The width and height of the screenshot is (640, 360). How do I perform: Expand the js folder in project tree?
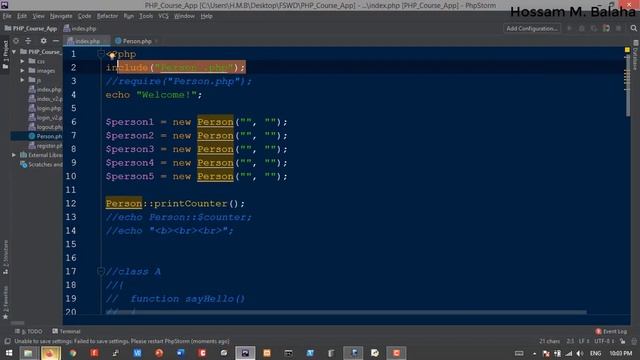22,80
